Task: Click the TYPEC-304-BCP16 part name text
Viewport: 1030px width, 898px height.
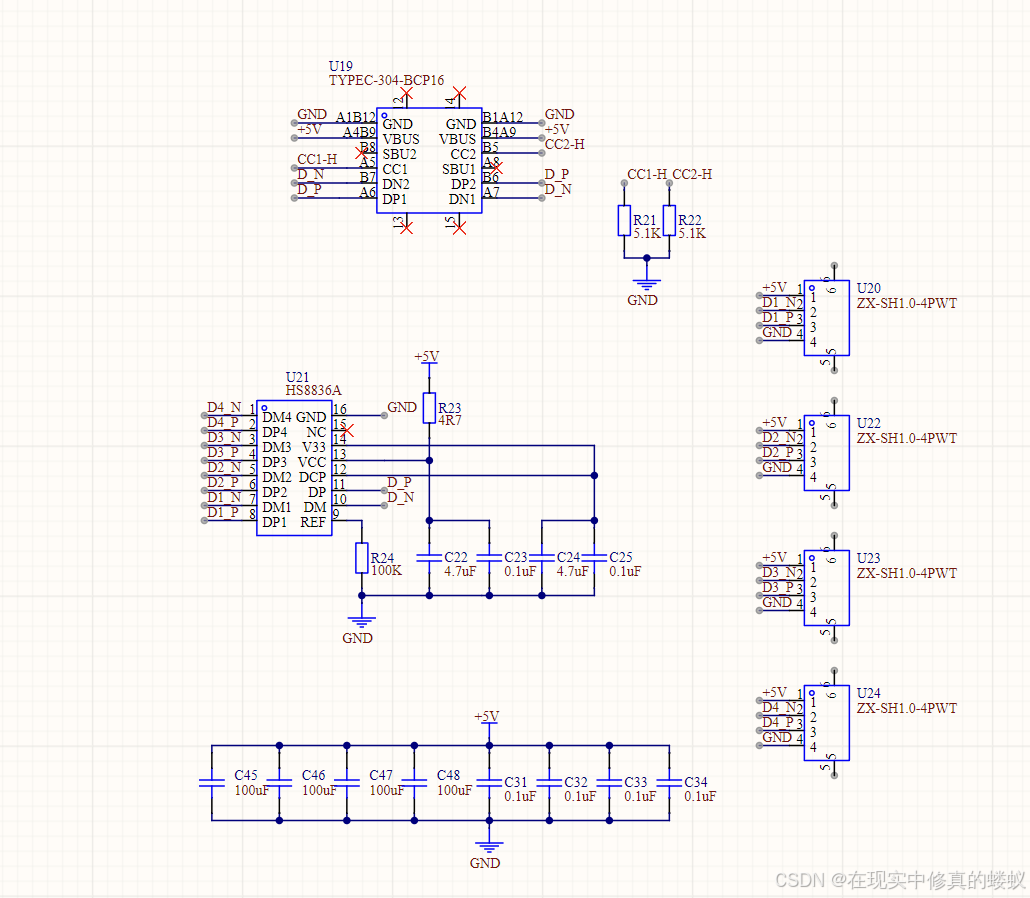Action: click(x=386, y=80)
